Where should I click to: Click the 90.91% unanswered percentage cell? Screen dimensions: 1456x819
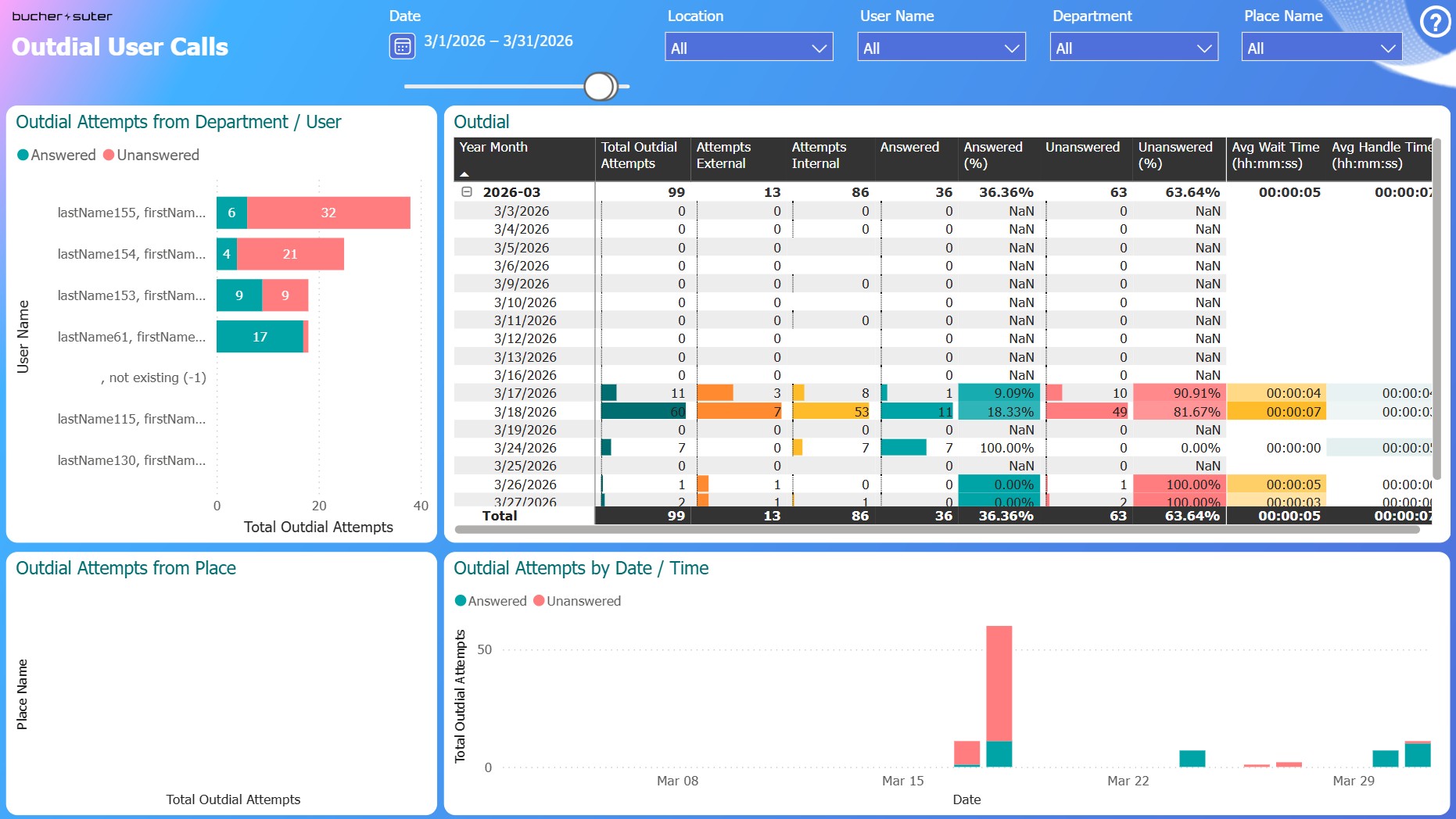click(x=1179, y=393)
